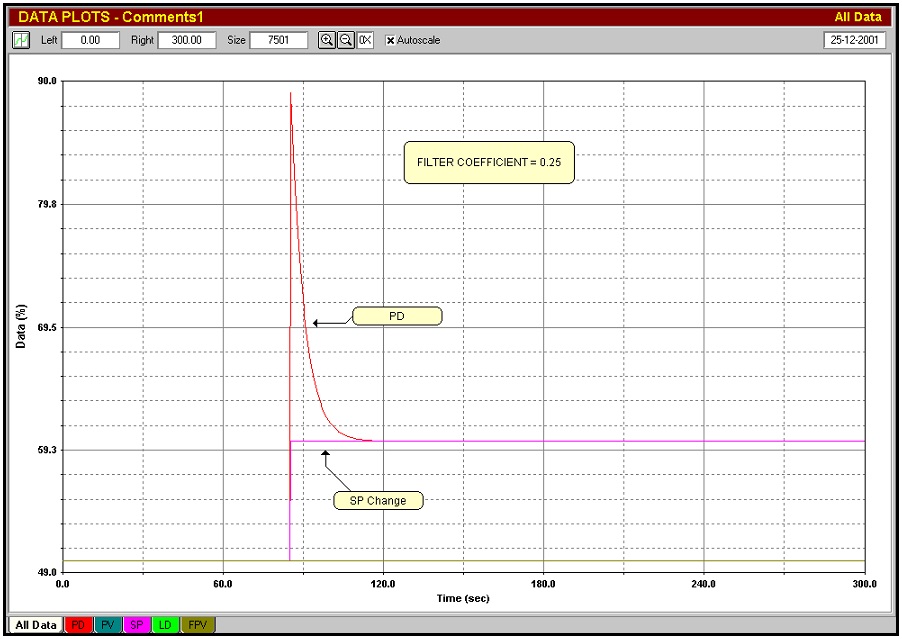The width and height of the screenshot is (902, 639).
Task: Click the FILTER COEFFICIENT annotation
Action: point(489,162)
